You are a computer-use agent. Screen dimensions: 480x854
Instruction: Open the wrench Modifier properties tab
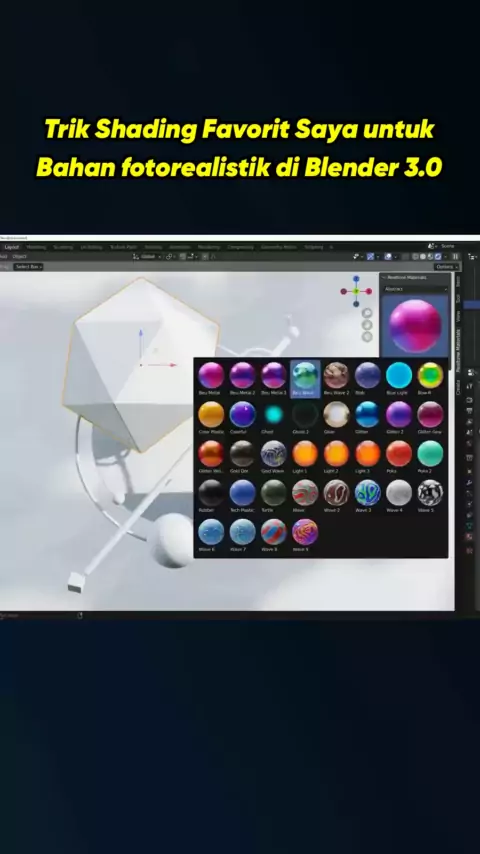pyautogui.click(x=470, y=483)
